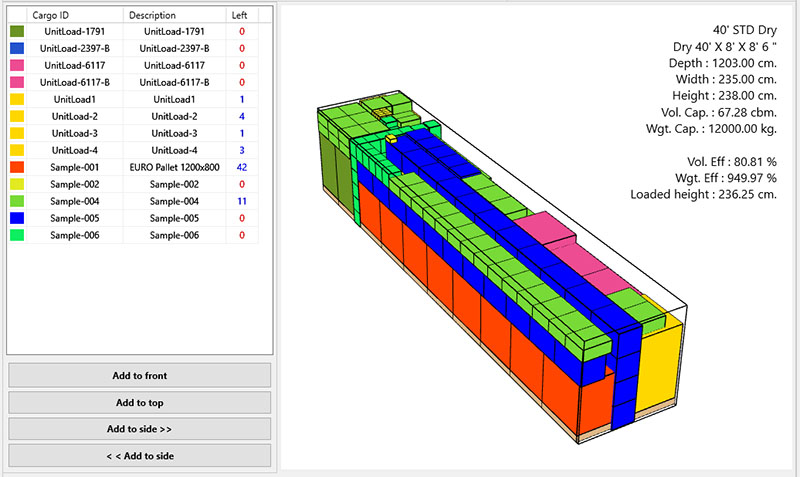Viewport: 800px width, 477px height.
Task: Select the 'Sample-001' Cargo ID cell
Action: point(74,167)
